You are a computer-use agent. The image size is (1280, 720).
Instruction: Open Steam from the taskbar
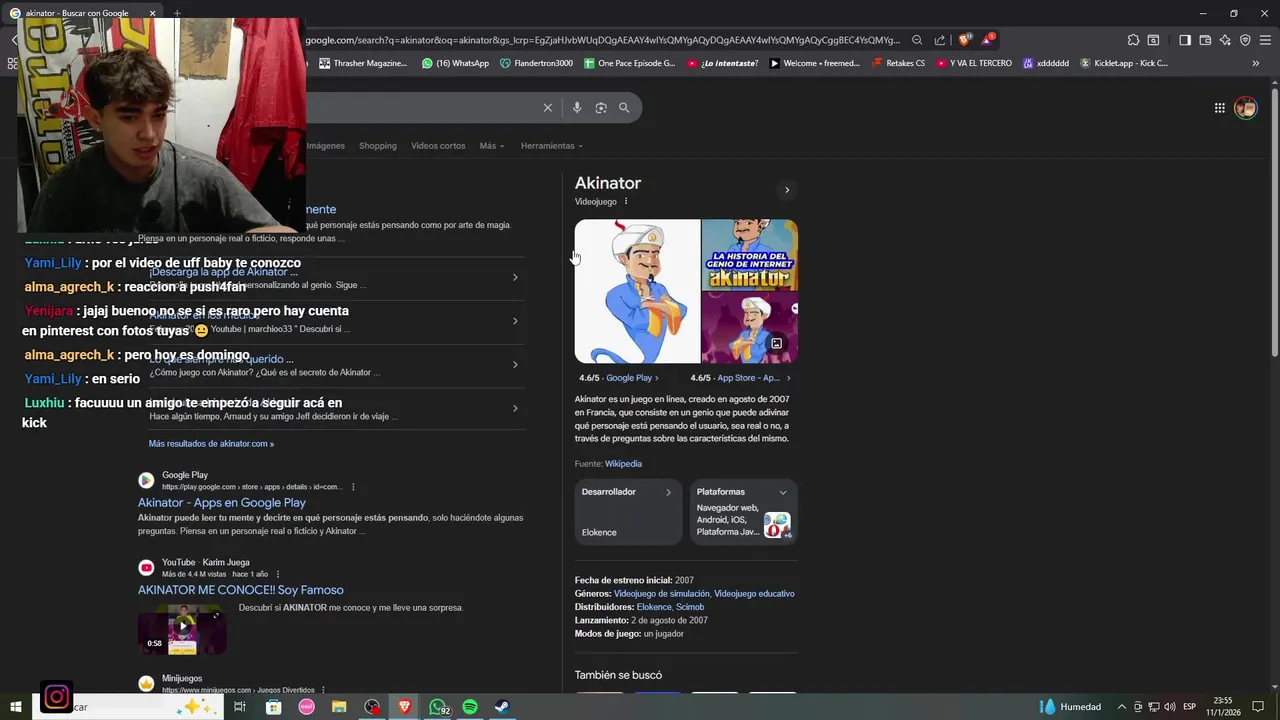[x=502, y=707]
